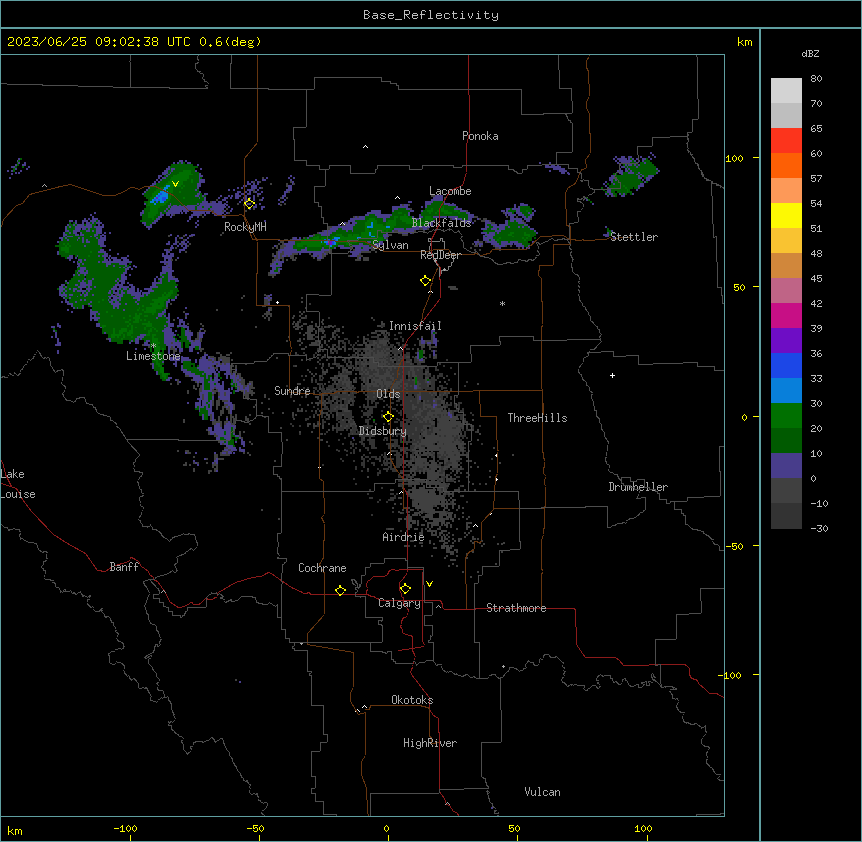Click the HighRiver city label
The height and width of the screenshot is (842, 862).
[430, 743]
